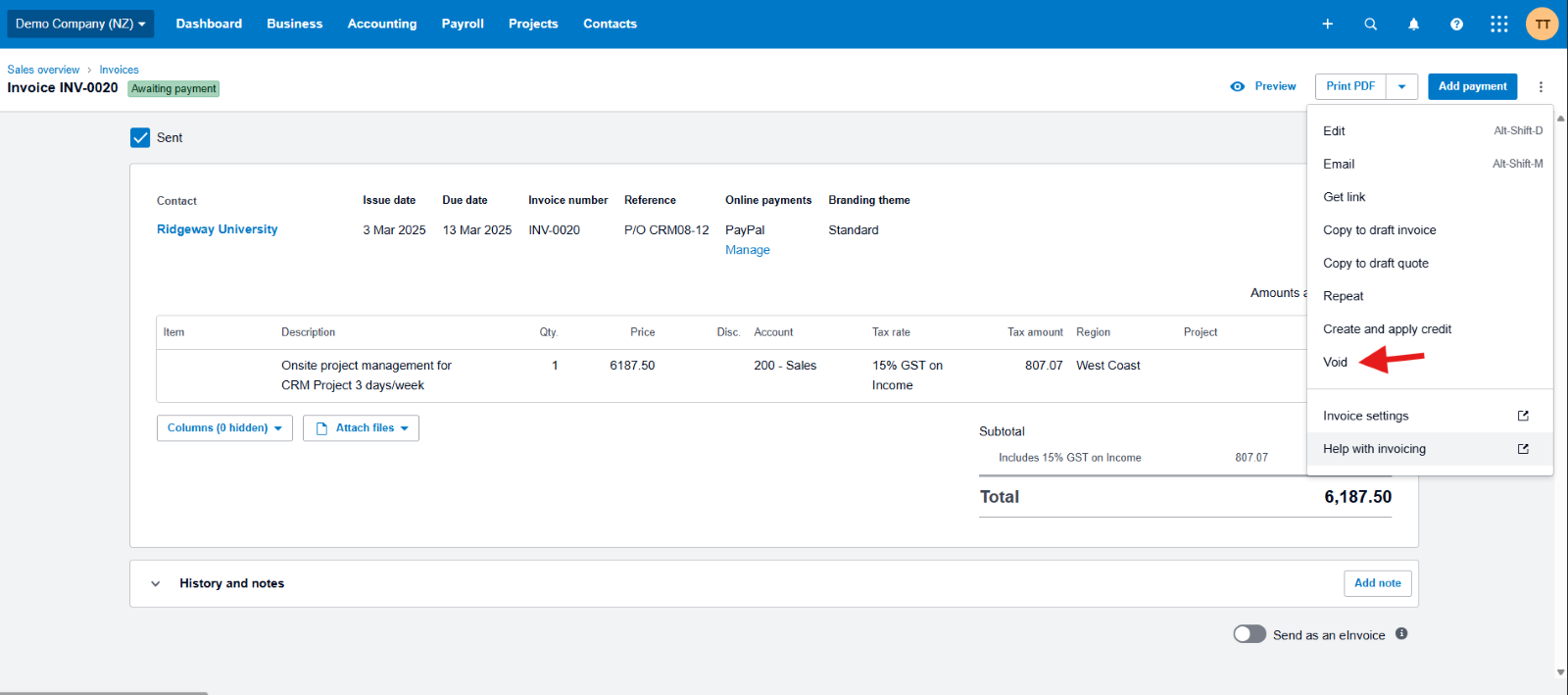Open the Demo Company (NZ) organisation dropdown
Screen dimensions: 1568x695
pos(80,24)
